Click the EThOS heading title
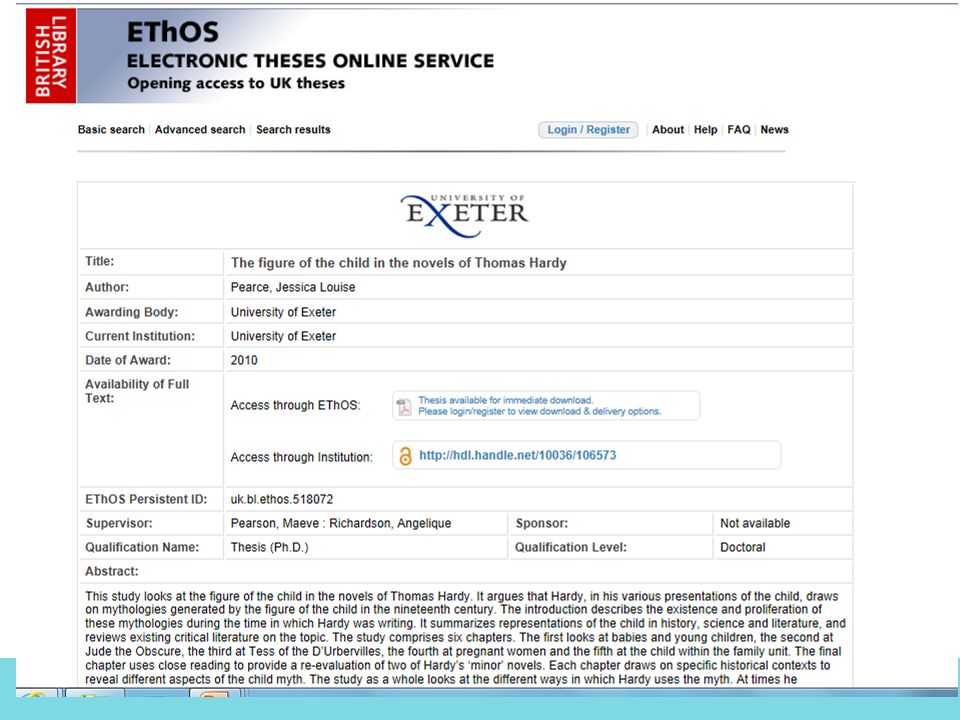Viewport: 960px width, 720px height. [173, 32]
